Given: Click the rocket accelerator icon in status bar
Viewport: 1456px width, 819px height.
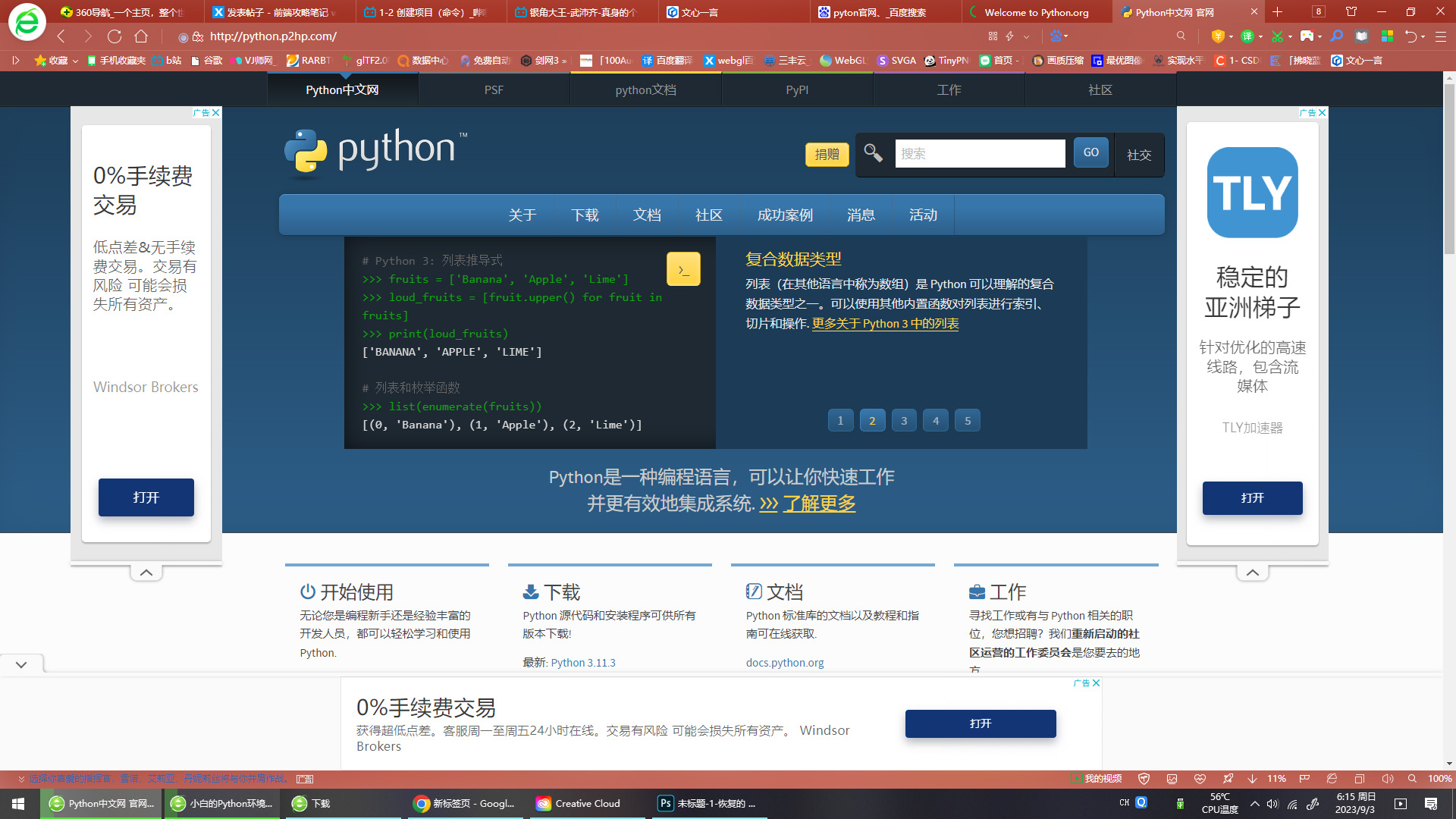Looking at the screenshot, I should [x=1228, y=779].
